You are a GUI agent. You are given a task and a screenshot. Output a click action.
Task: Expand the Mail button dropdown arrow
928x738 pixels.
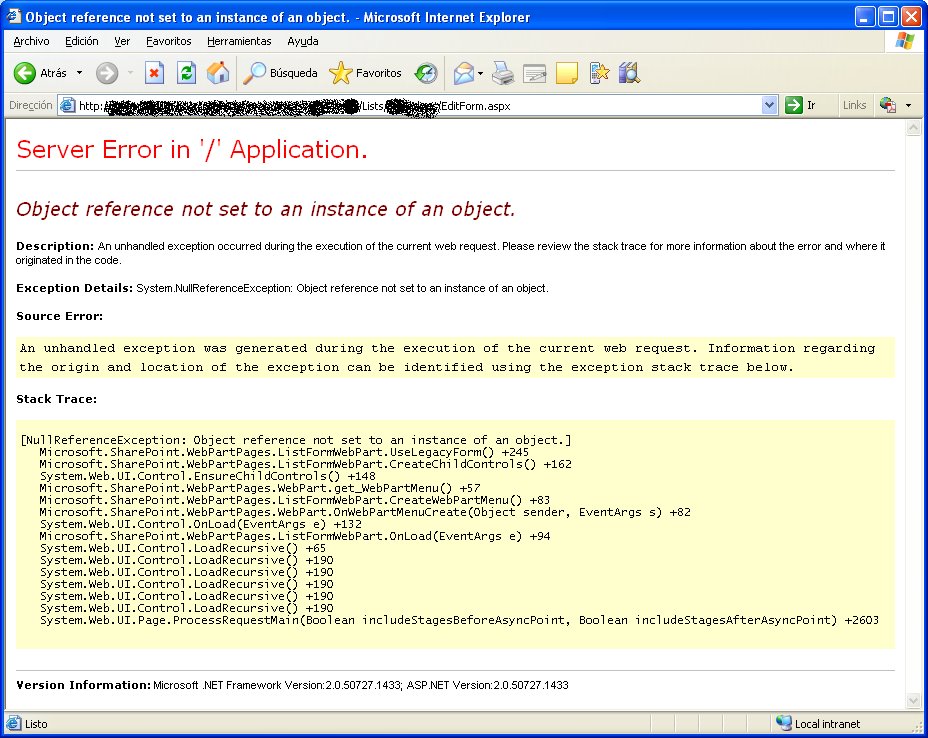coord(480,73)
